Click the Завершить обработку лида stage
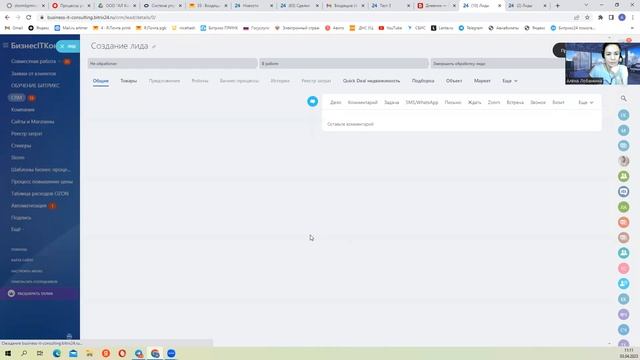The height and width of the screenshot is (360, 640). point(498,64)
